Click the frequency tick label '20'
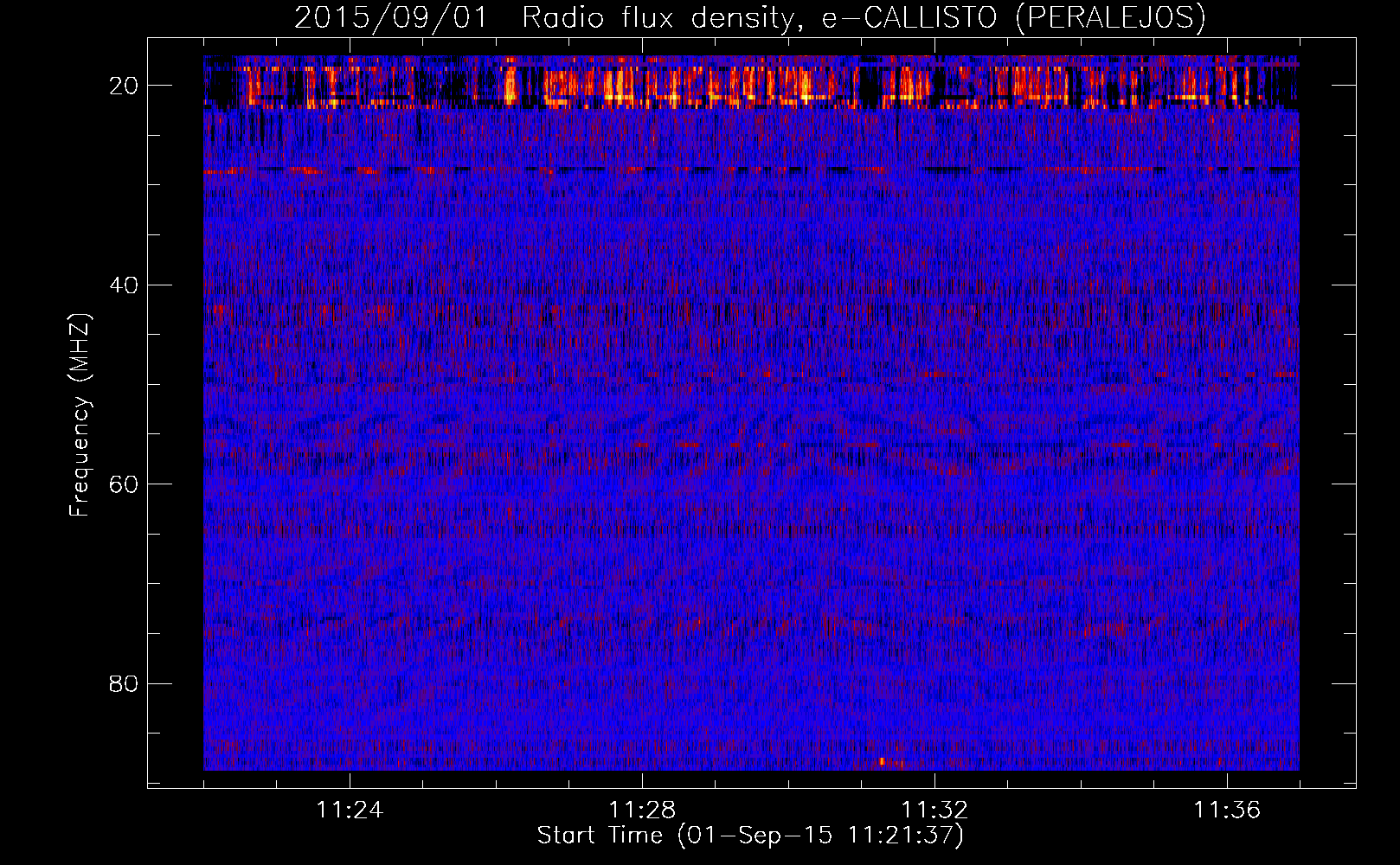1400x865 pixels. (124, 86)
